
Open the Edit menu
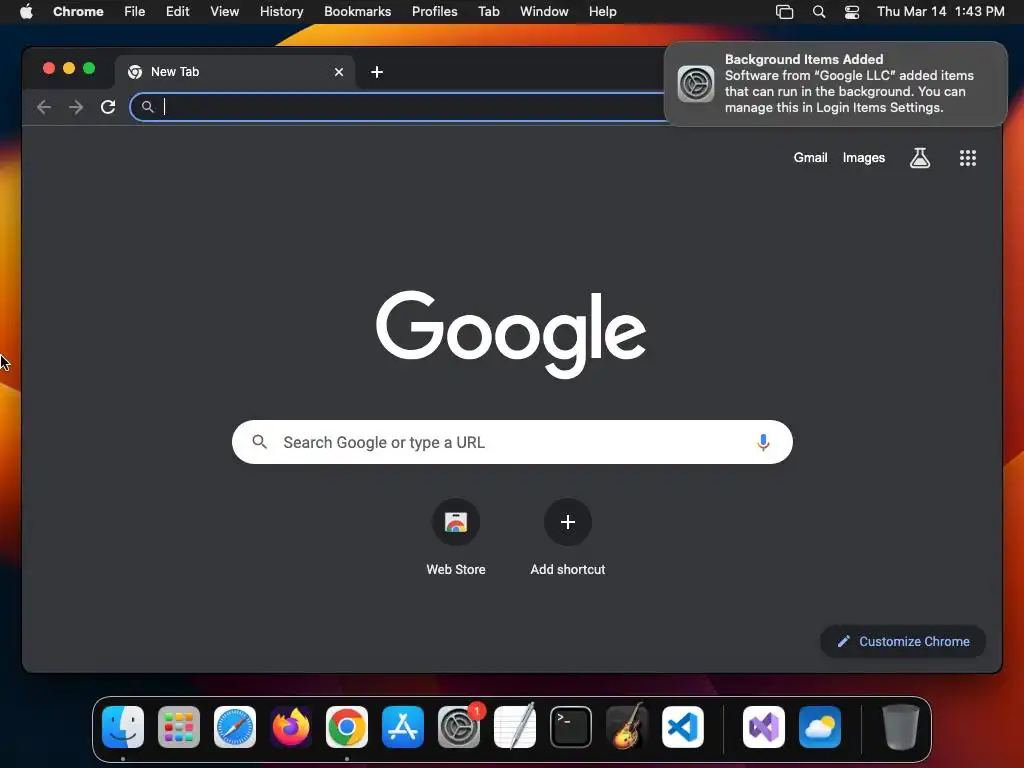click(x=178, y=12)
